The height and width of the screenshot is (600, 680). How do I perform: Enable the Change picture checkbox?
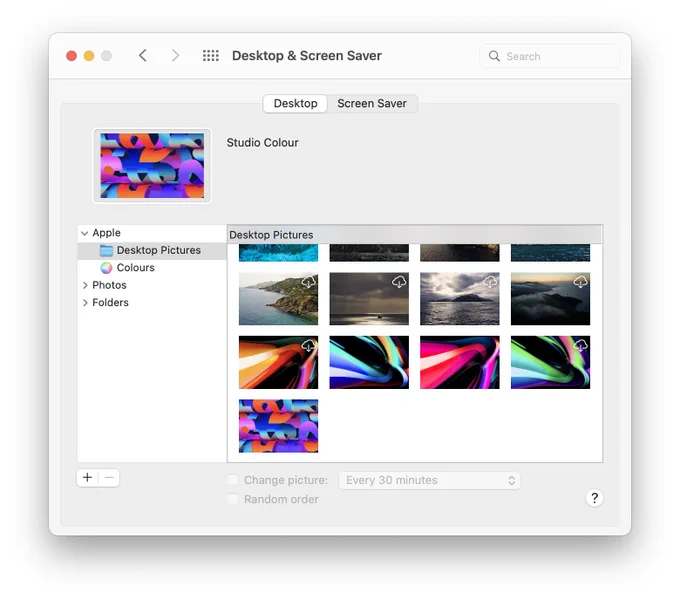click(233, 480)
